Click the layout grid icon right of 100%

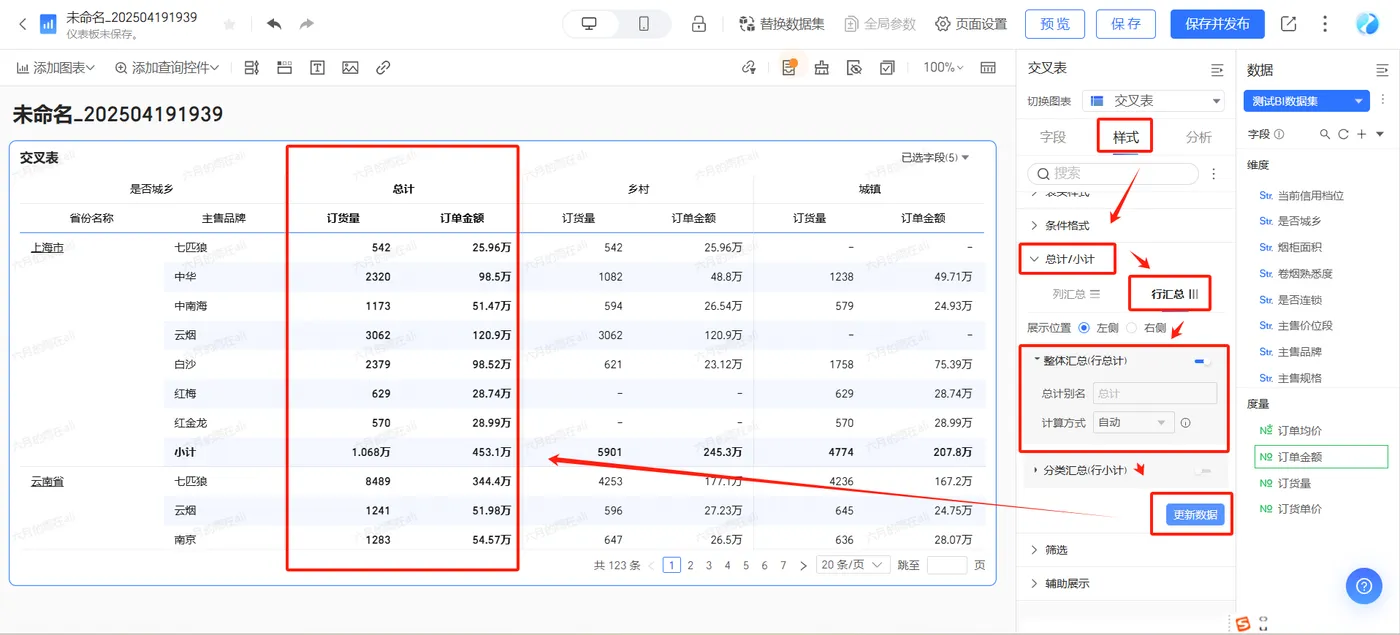(988, 68)
